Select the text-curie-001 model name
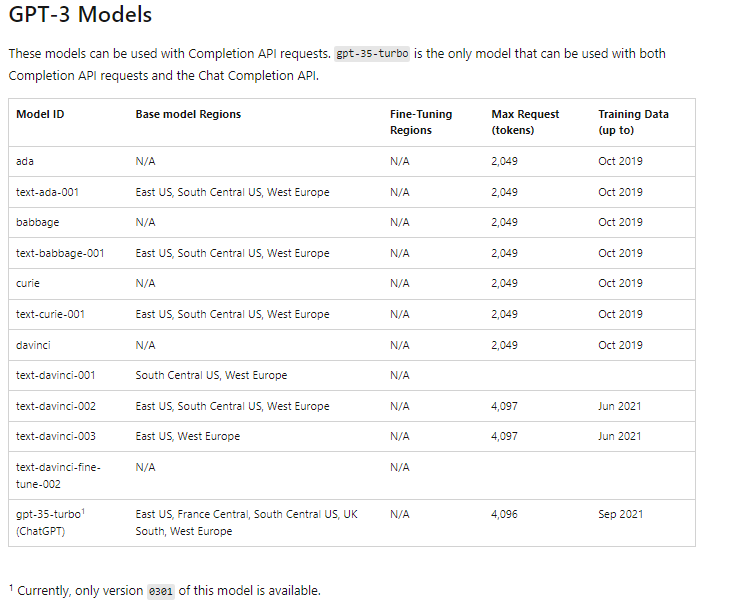The image size is (740, 605). tap(50, 314)
